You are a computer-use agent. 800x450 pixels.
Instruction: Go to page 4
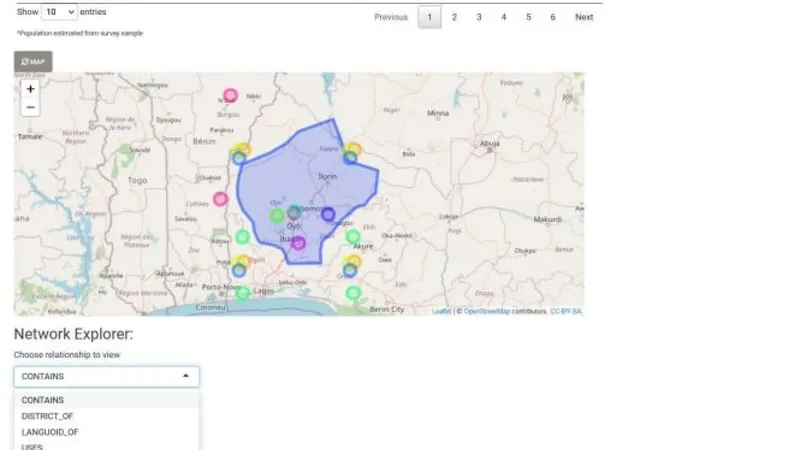[x=504, y=17]
